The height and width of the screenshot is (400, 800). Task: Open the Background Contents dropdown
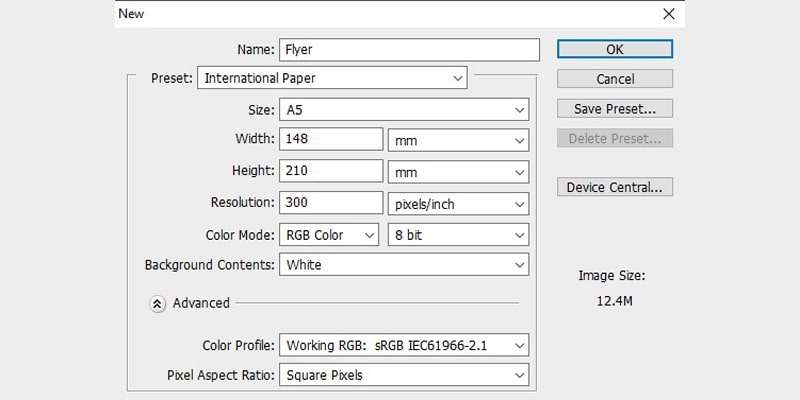coord(404,265)
